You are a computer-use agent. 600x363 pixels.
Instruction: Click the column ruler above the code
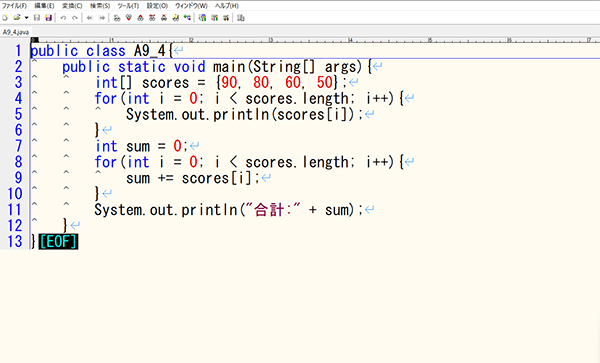pyautogui.click(x=315, y=40)
